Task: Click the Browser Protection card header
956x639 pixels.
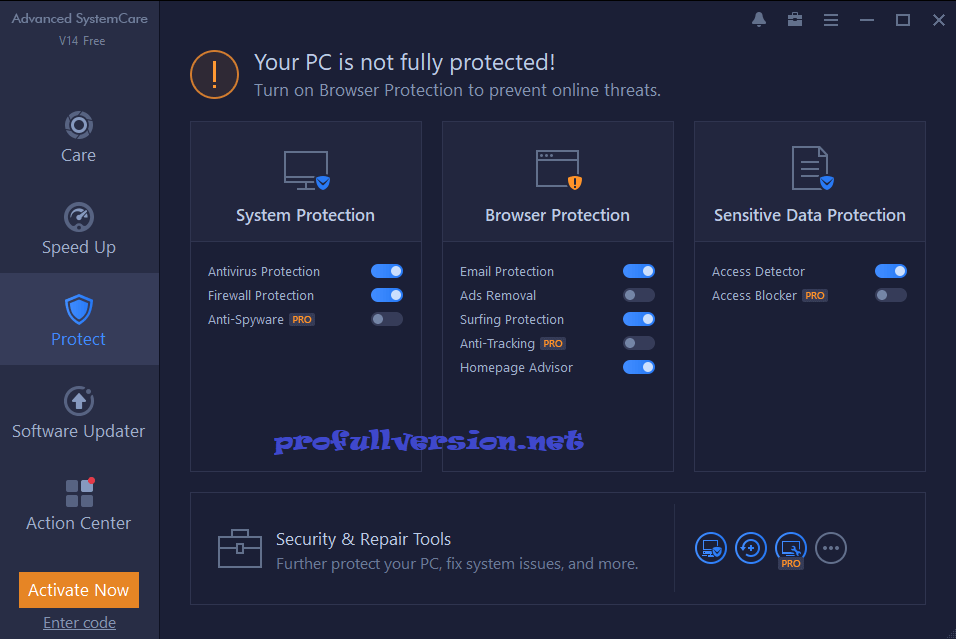Action: coord(557,215)
